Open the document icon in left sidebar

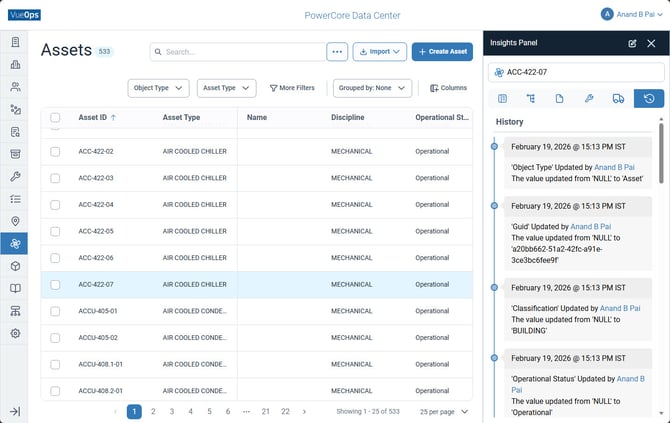(x=15, y=42)
